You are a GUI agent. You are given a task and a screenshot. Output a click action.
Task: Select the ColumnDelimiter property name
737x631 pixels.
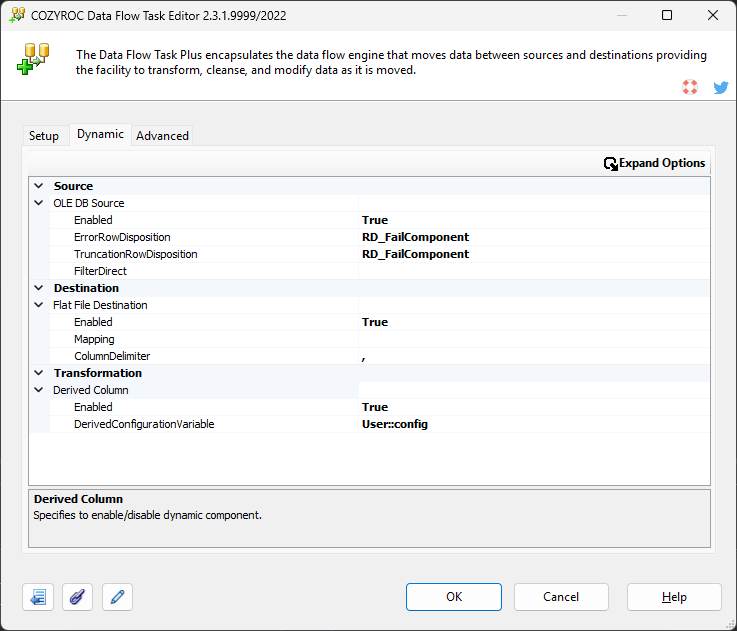click(112, 356)
